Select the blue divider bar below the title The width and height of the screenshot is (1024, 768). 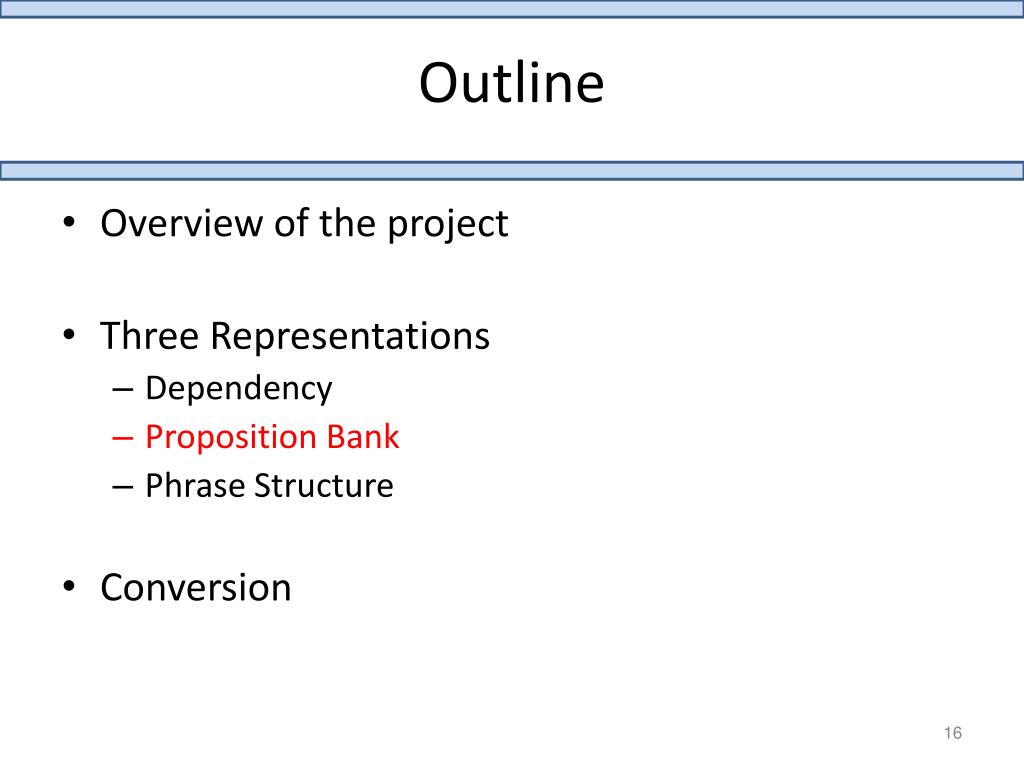[x=512, y=171]
